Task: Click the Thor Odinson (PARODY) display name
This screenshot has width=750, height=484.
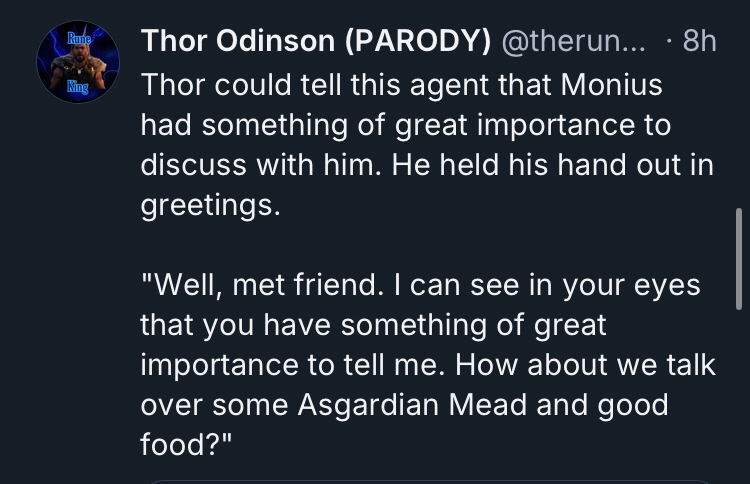Action: coord(315,41)
